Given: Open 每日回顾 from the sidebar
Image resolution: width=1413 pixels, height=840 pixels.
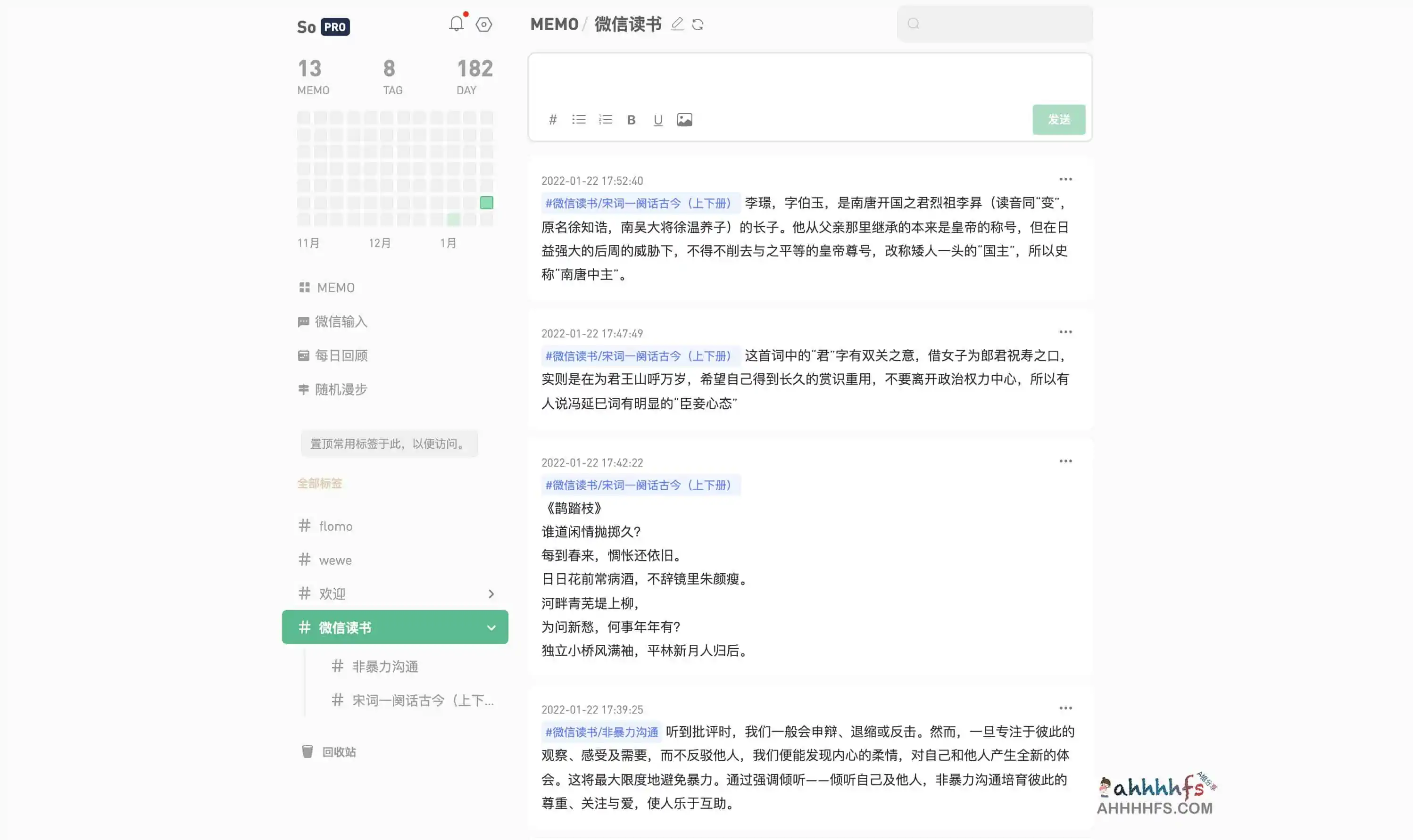Looking at the screenshot, I should coord(341,355).
